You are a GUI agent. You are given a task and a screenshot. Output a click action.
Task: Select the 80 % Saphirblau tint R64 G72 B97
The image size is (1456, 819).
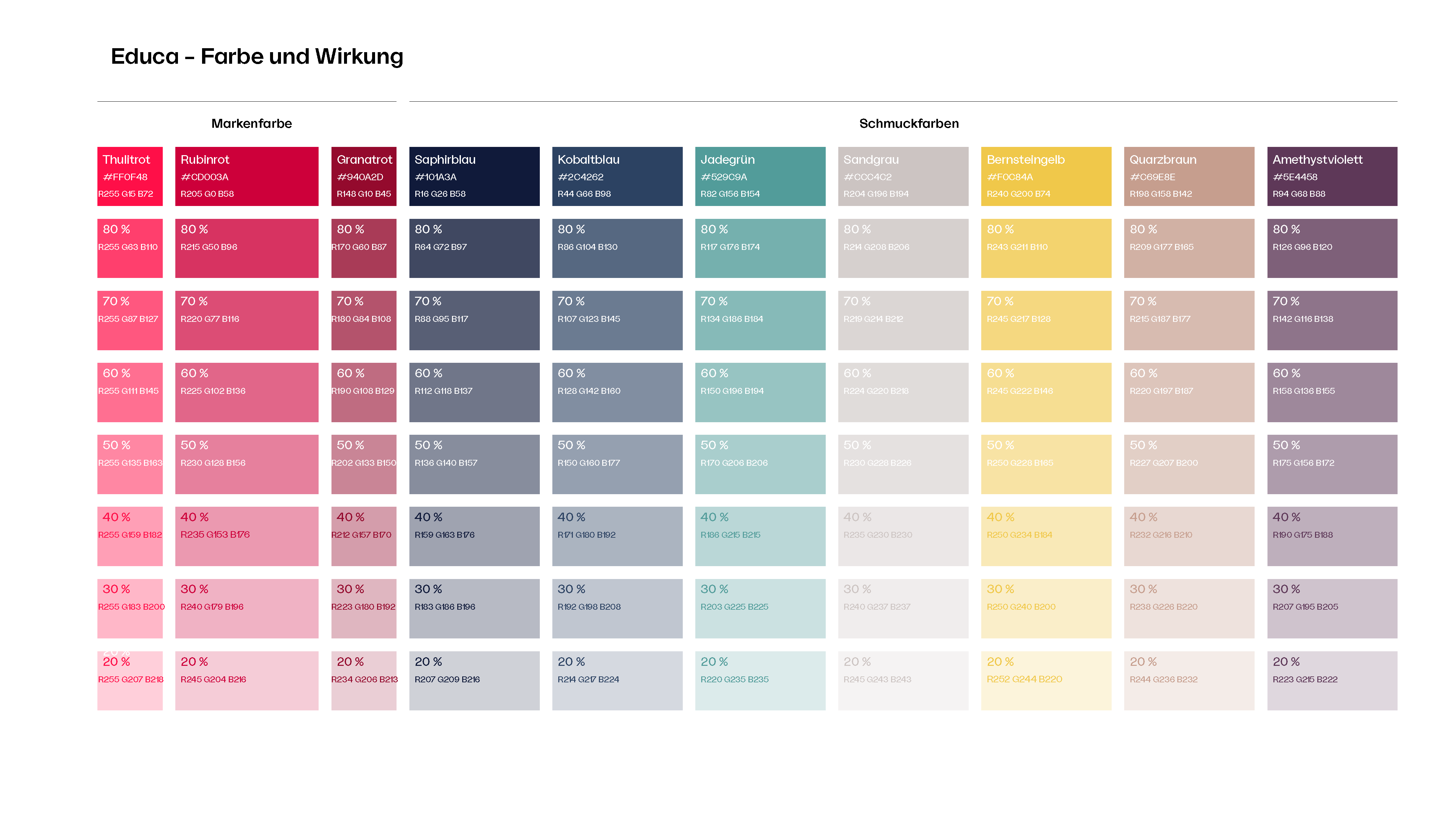[474, 248]
